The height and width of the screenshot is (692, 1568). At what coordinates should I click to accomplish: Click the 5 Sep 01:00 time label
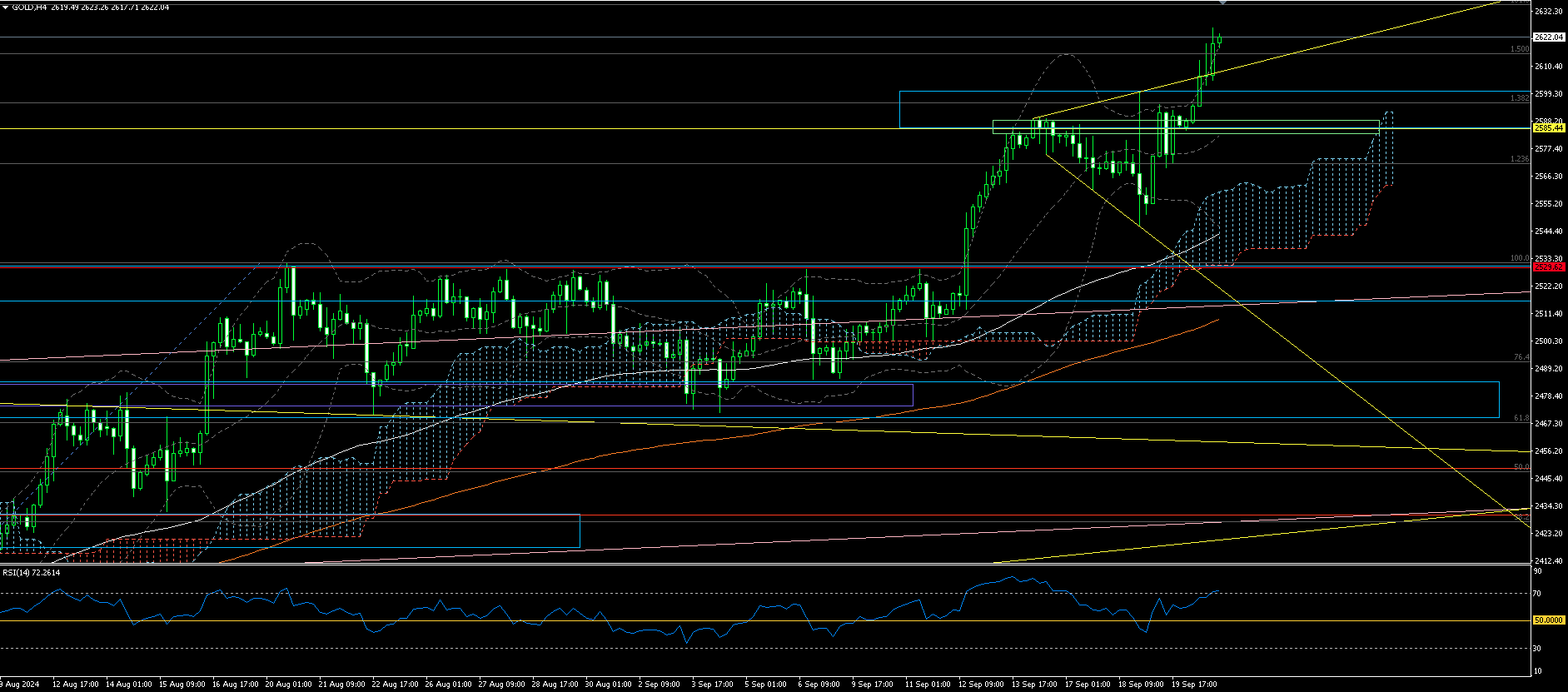[x=766, y=685]
